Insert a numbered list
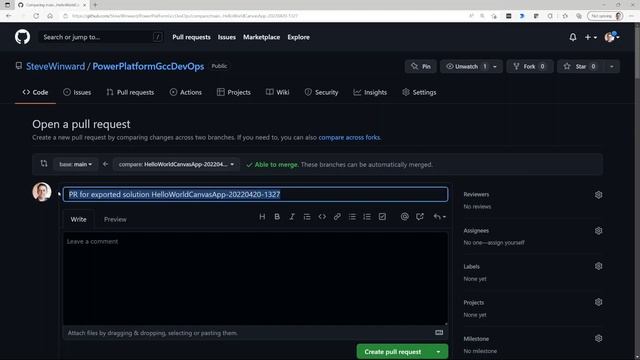Image resolution: width=640 pixels, height=360 pixels. click(x=367, y=217)
